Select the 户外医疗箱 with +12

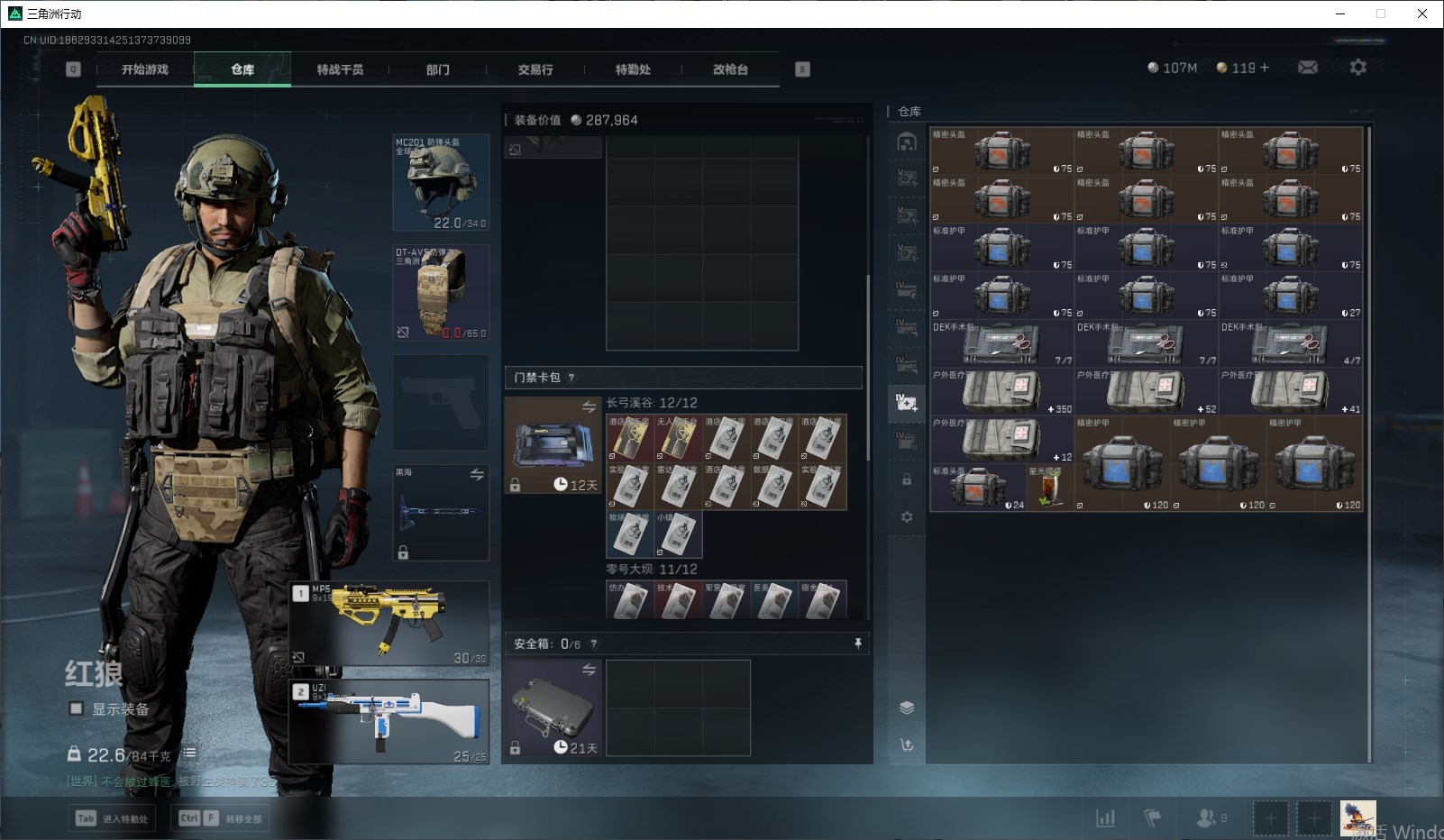coord(1002,439)
